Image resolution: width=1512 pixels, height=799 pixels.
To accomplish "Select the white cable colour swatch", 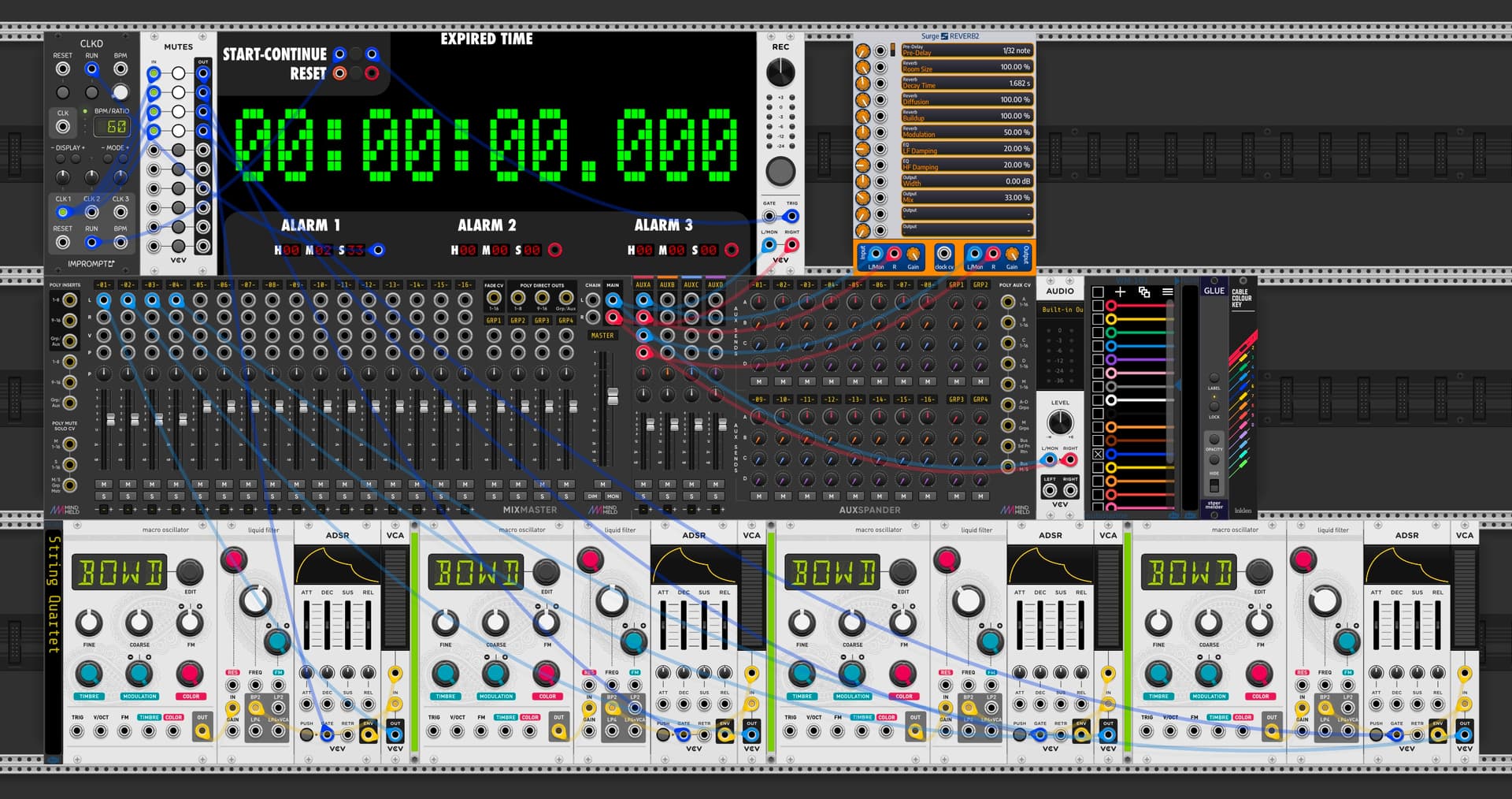I will coord(1111,399).
